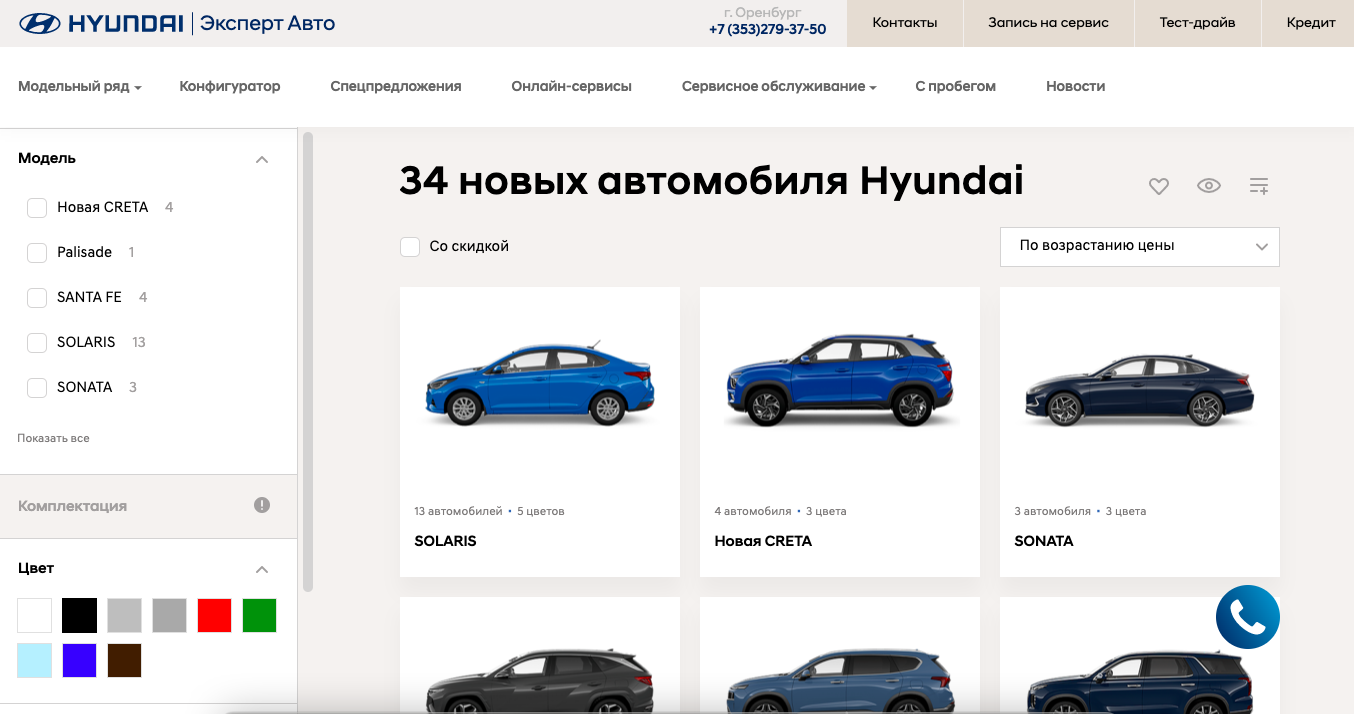This screenshot has width=1354, height=714.
Task: Click Комплектация info exclamation icon
Action: (x=262, y=505)
